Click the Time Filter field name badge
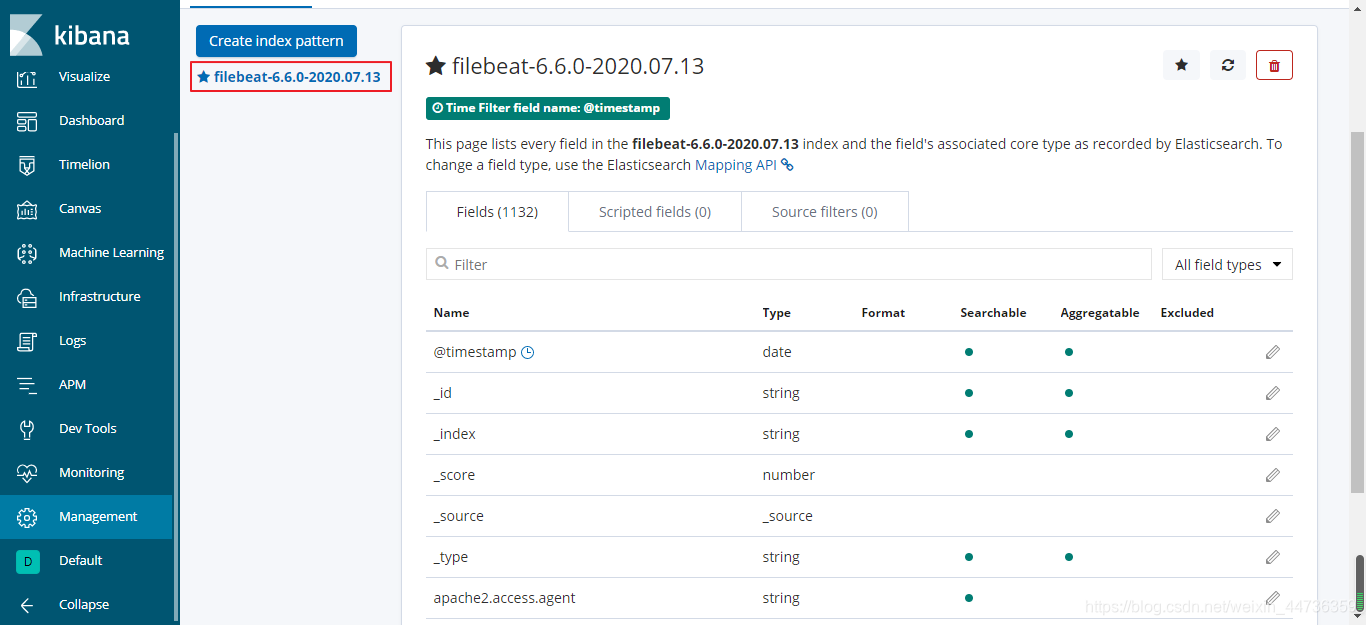This screenshot has height=625, width=1366. point(548,108)
